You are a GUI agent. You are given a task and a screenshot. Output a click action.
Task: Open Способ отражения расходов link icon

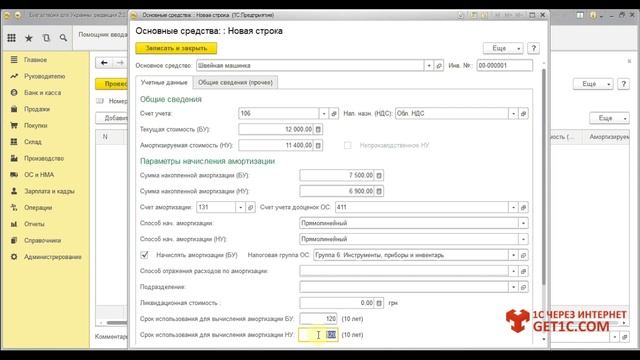click(523, 271)
